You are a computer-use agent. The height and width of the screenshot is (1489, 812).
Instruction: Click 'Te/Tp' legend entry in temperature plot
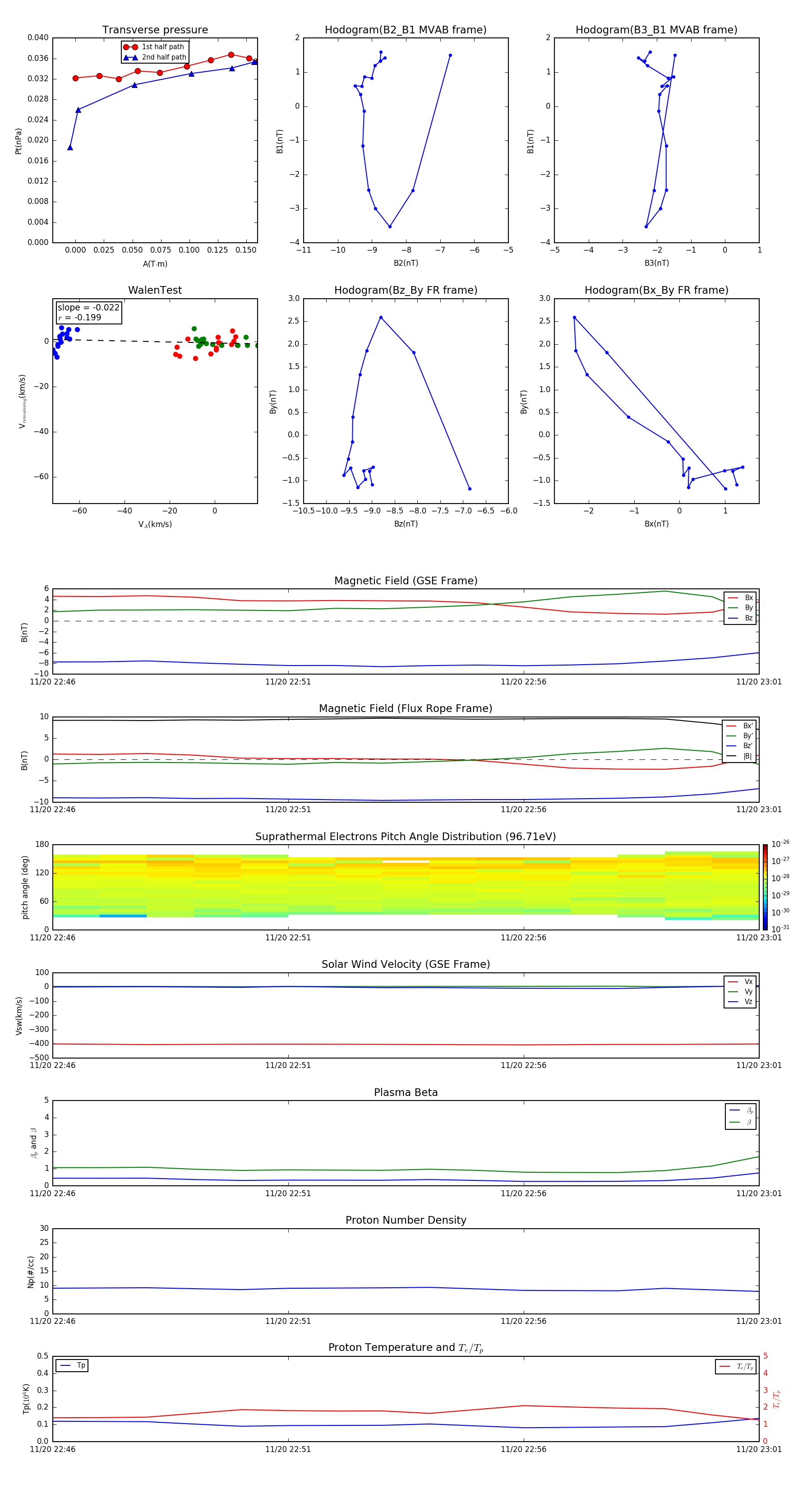click(x=736, y=1366)
